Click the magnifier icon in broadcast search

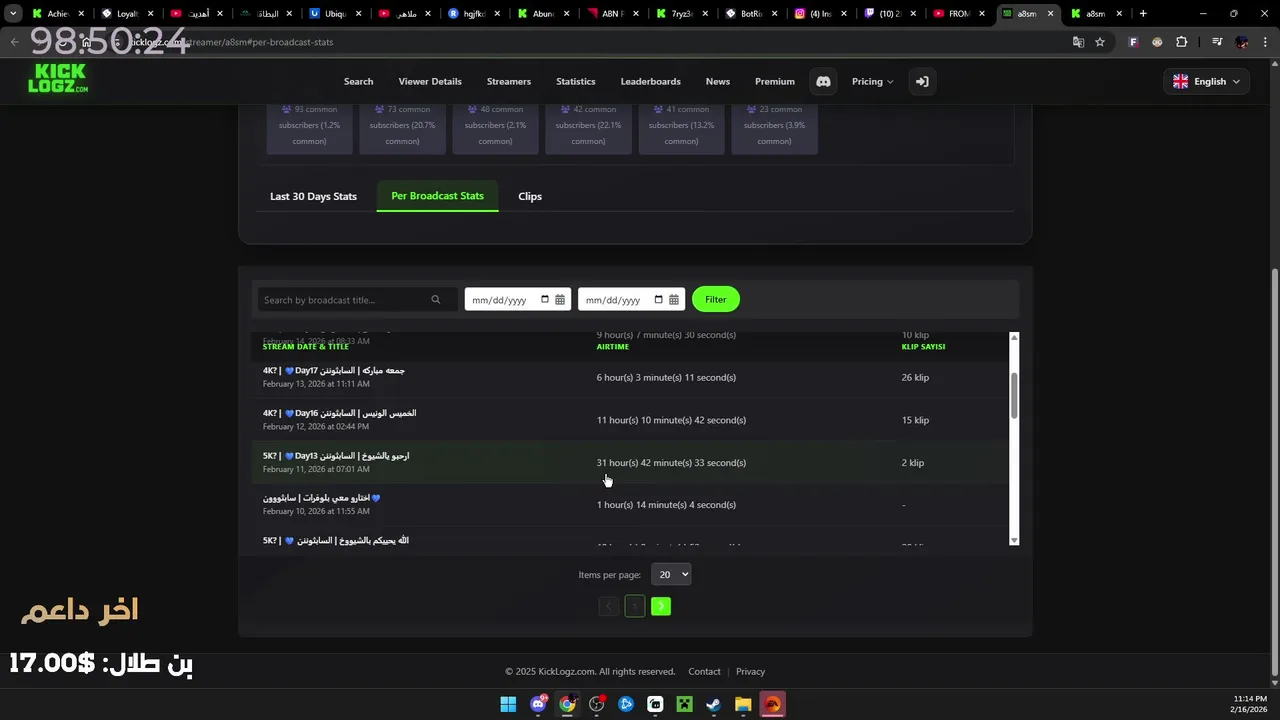click(x=436, y=300)
